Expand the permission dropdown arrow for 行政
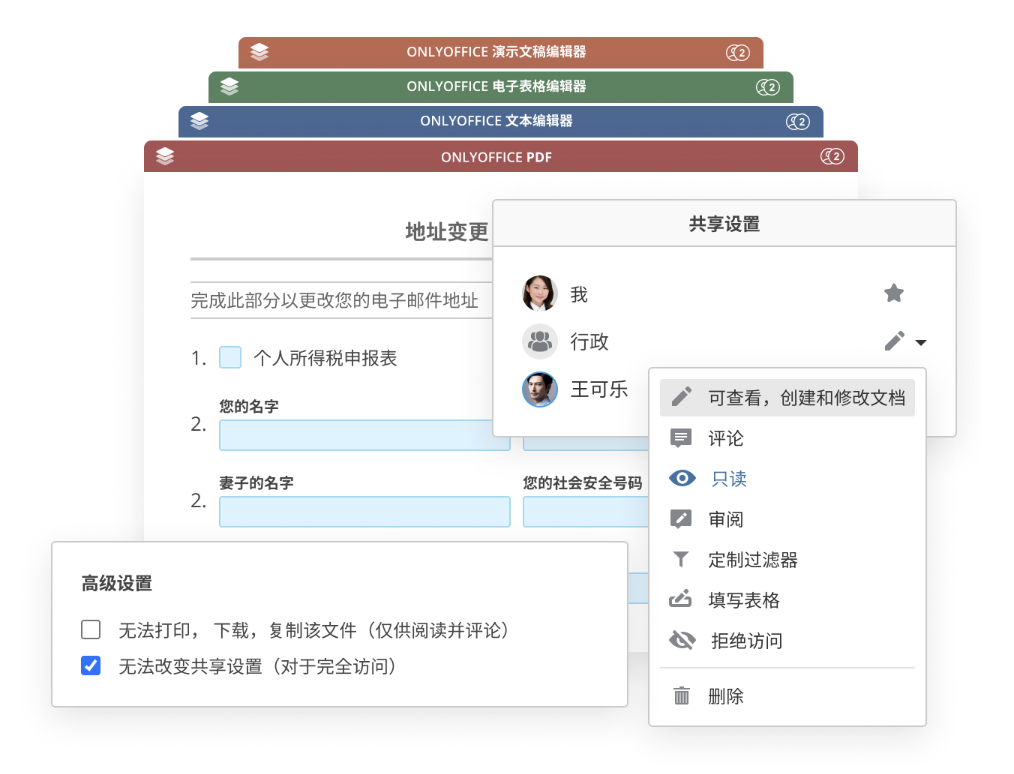The width and height of the screenshot is (1014, 774). coord(921,343)
